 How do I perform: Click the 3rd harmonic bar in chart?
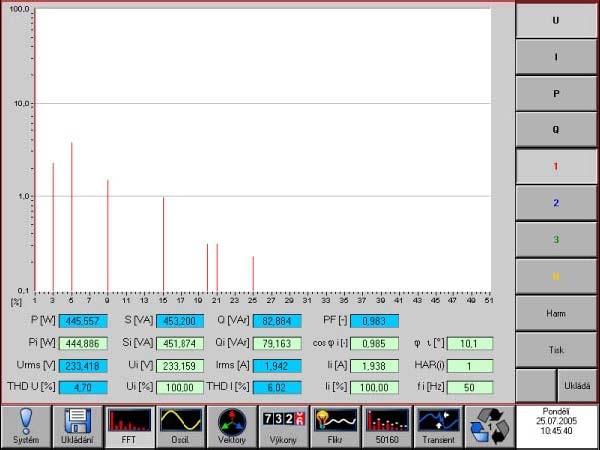click(x=53, y=227)
